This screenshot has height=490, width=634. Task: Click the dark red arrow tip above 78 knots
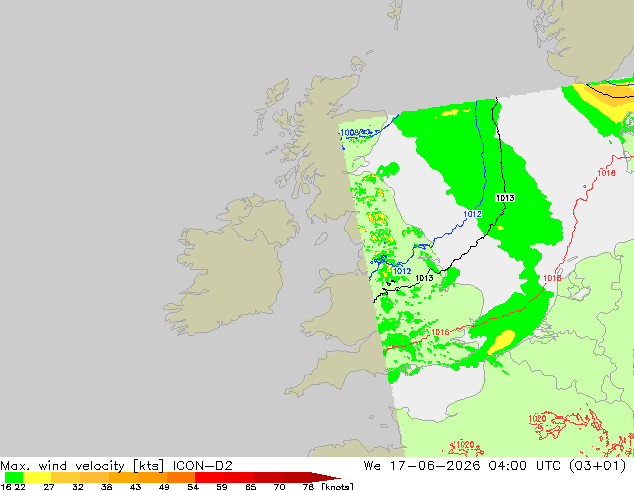tap(326, 477)
